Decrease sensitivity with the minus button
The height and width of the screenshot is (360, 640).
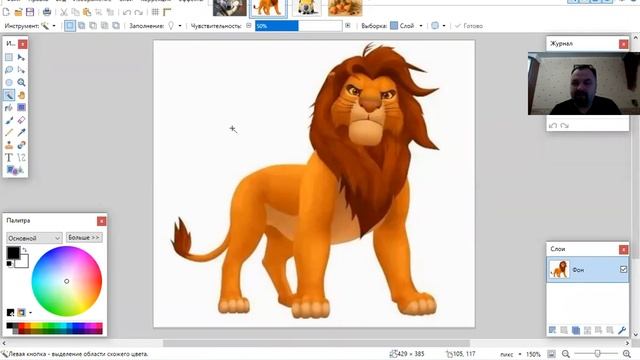click(249, 26)
